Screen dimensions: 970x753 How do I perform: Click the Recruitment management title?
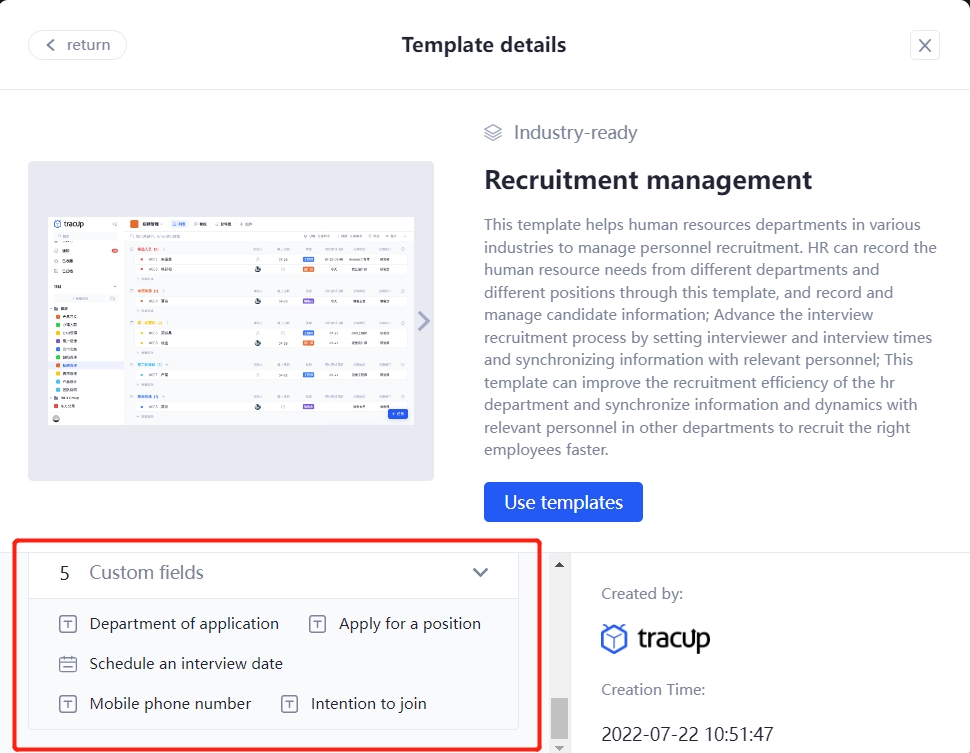coord(647,180)
